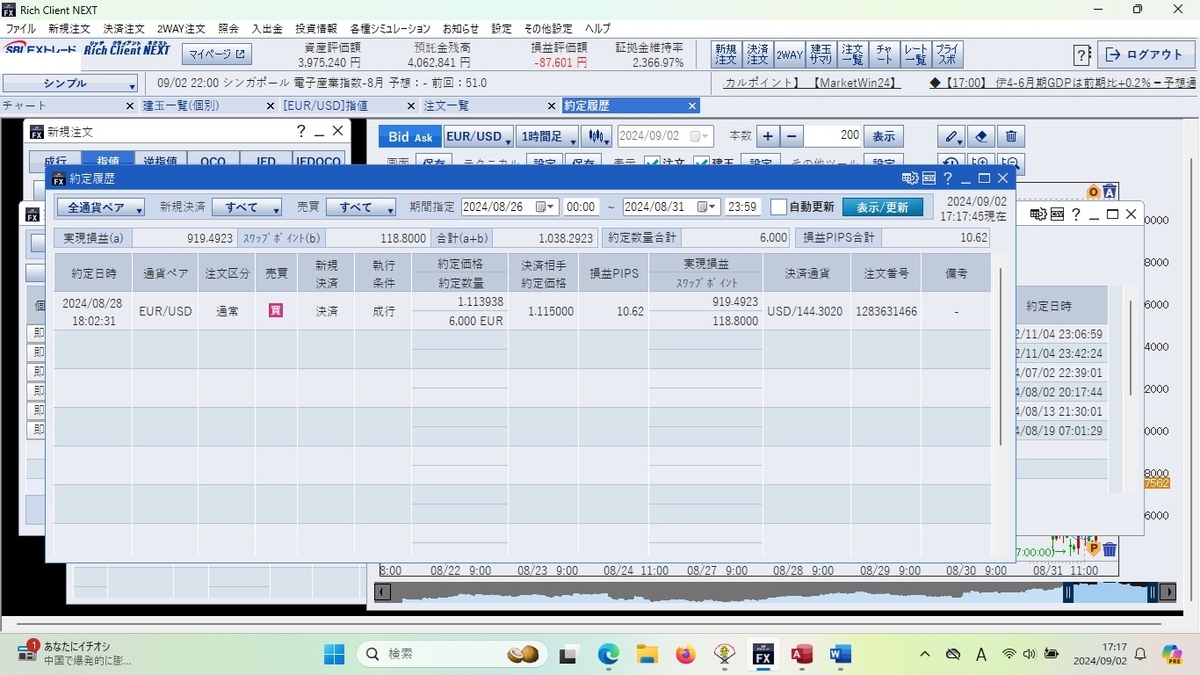Open the 投資情報 menu
This screenshot has width=1200, height=675.
tap(316, 29)
